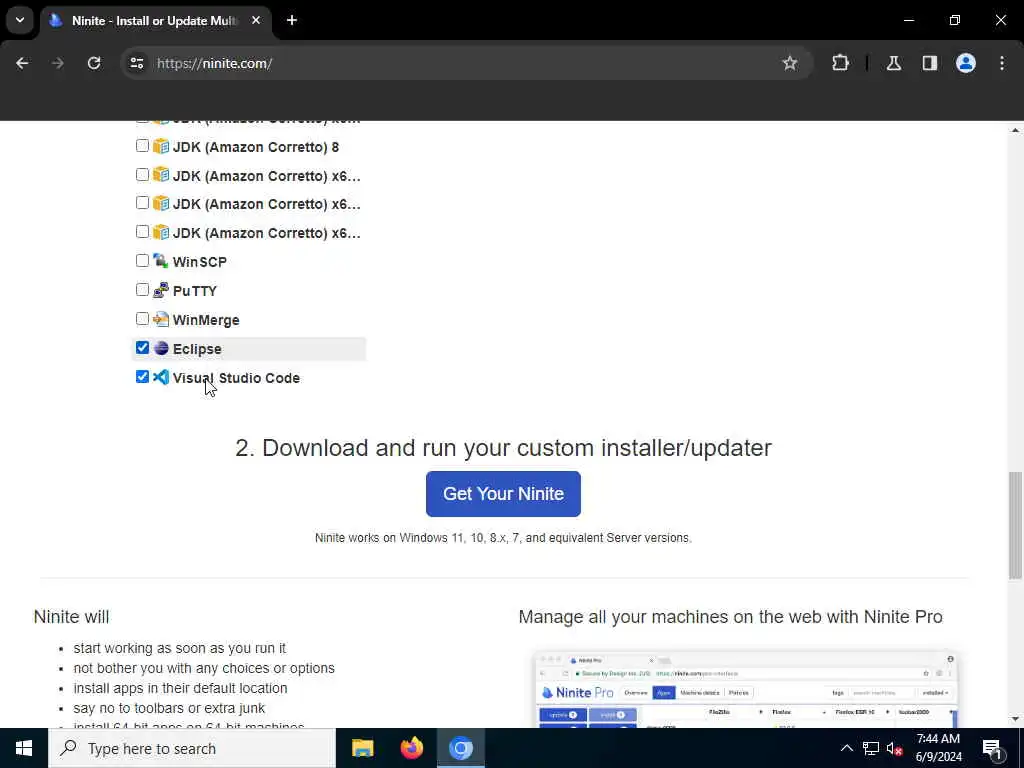
Task: Click the WinMerge label
Action: pos(206,320)
